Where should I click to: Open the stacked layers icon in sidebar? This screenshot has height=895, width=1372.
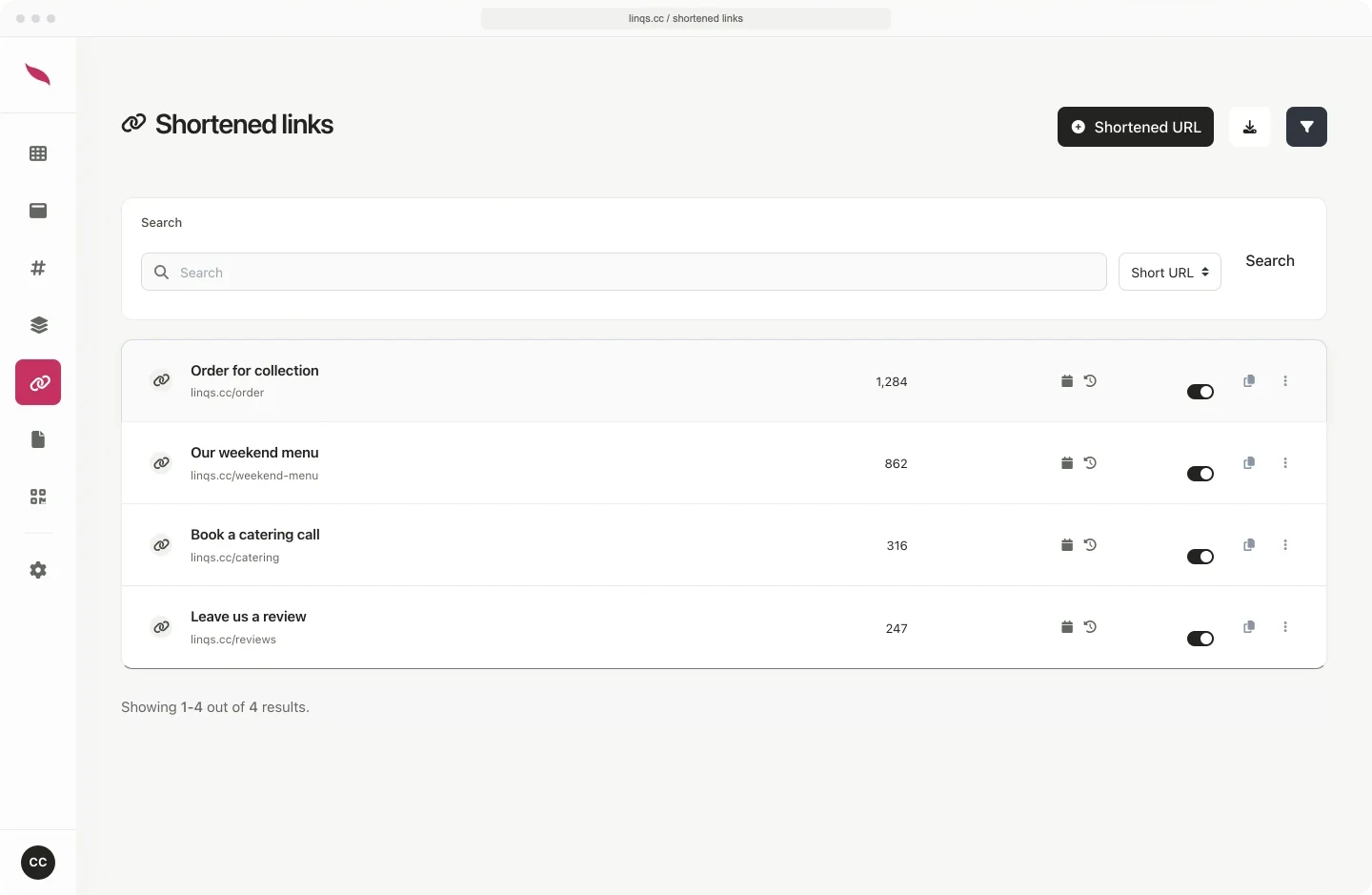click(38, 325)
